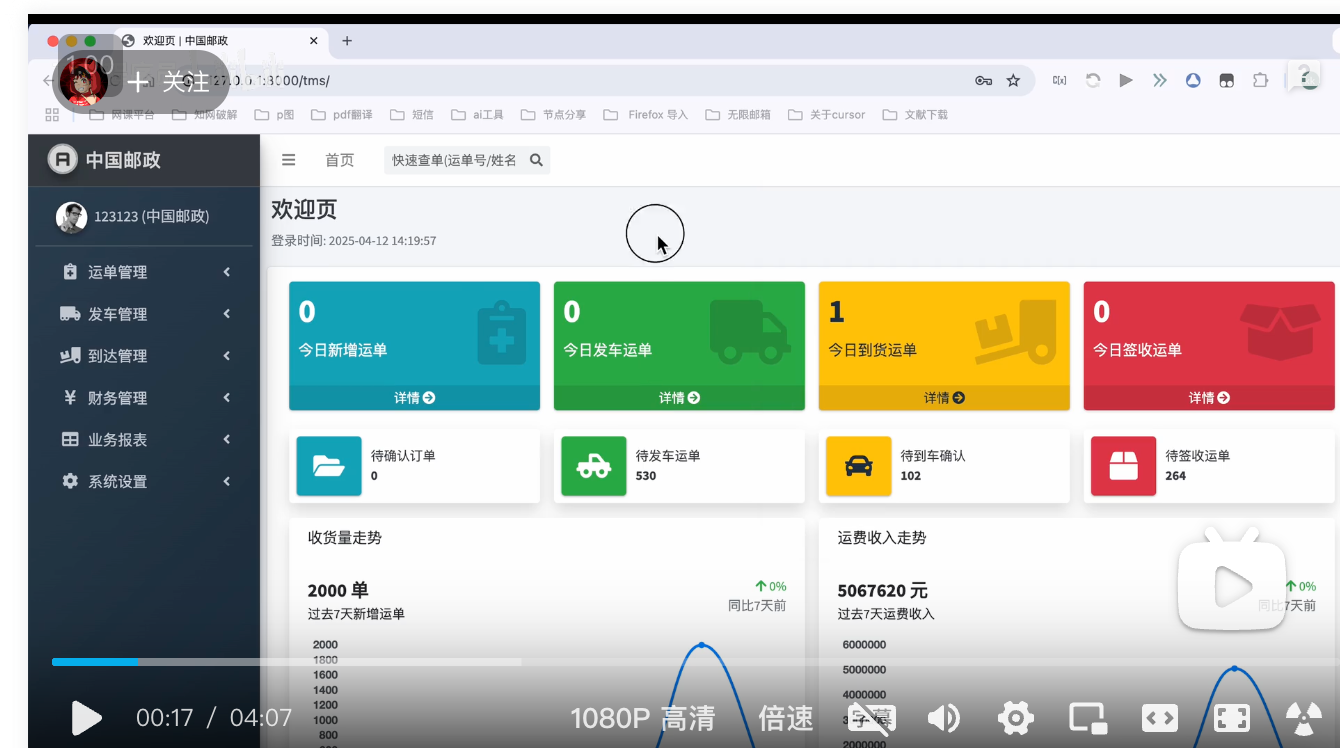Open the 文献下载 bookmark folder
This screenshot has width=1340, height=748.
[915, 115]
